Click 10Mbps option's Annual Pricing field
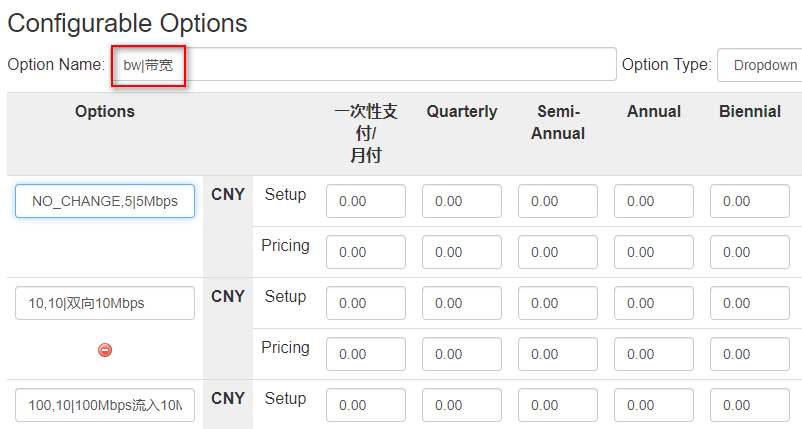This screenshot has width=802, height=429. tap(654, 354)
